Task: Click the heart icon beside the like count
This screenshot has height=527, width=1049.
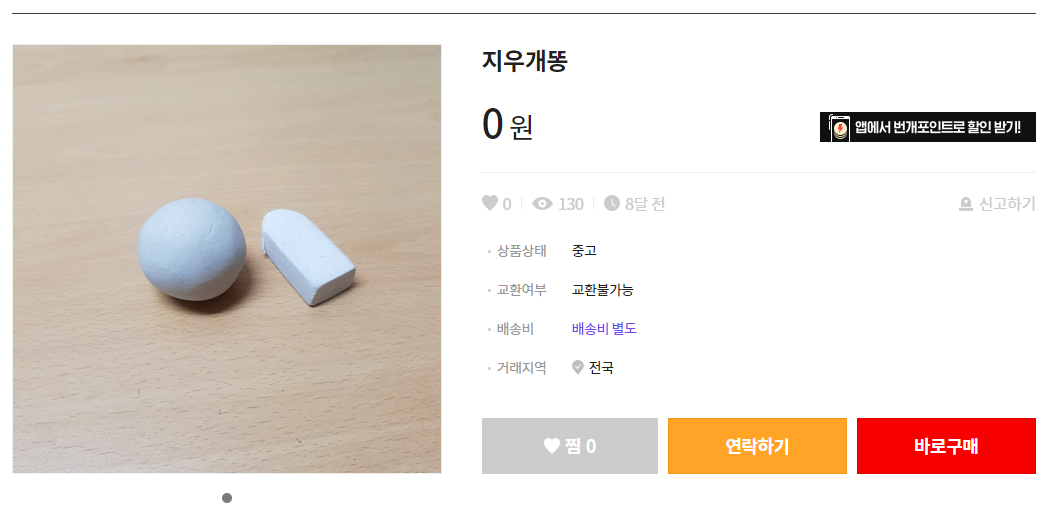Action: coord(490,204)
